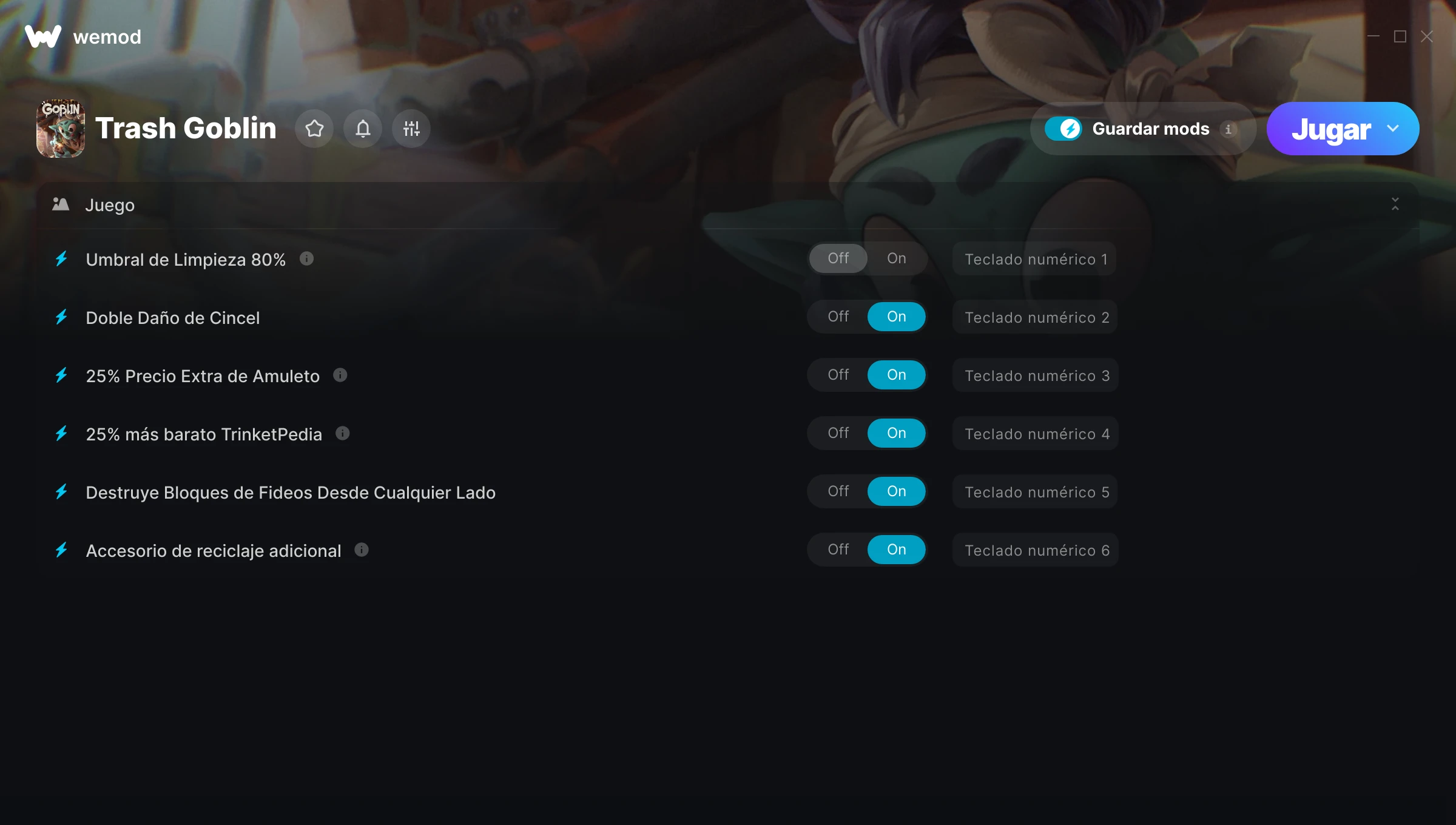Screen dimensions: 1456x825
Task: Show info for 25% Precio Extra de Amuleto
Action: point(340,375)
